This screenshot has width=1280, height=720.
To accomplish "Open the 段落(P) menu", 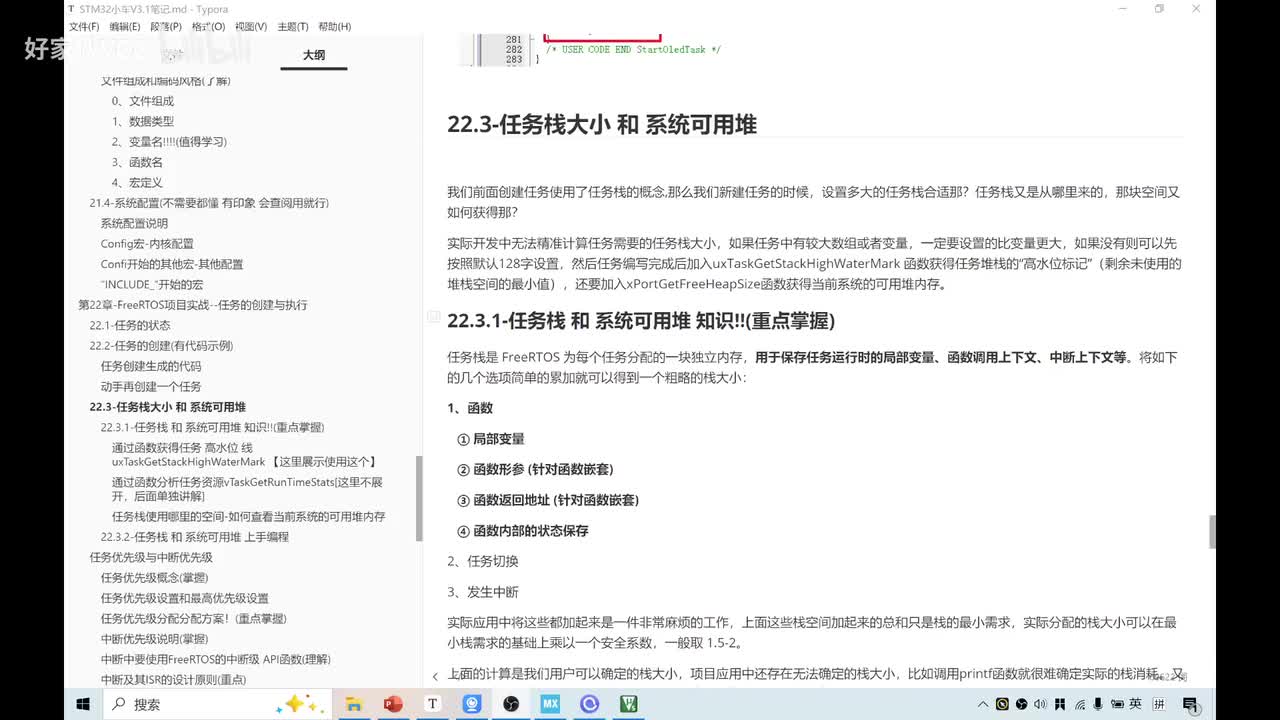I will click(x=166, y=27).
